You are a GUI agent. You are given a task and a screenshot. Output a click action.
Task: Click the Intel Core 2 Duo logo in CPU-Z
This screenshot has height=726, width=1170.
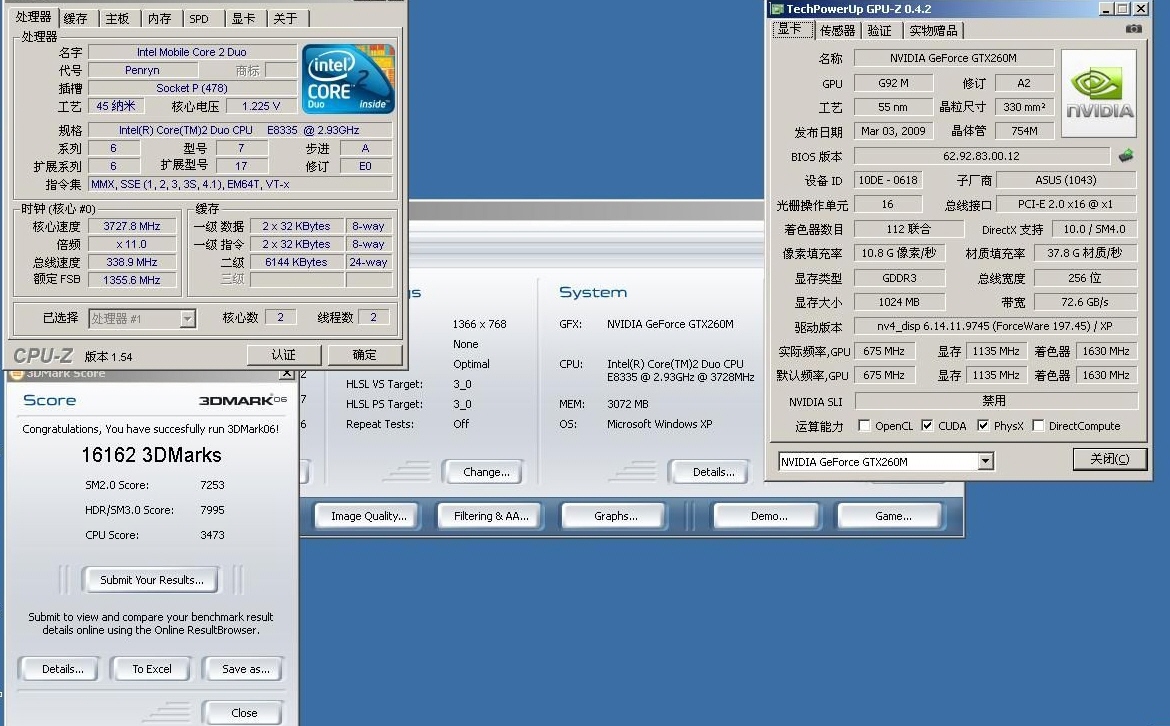(348, 78)
